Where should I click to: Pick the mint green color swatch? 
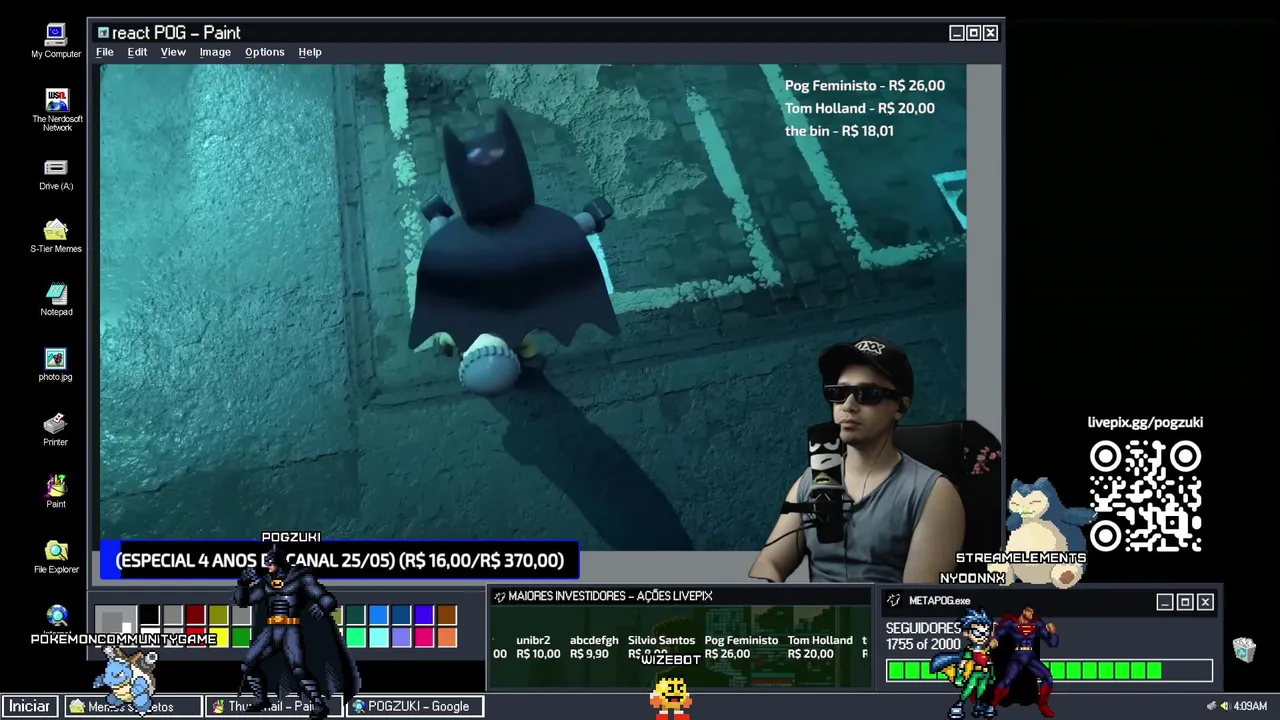point(356,637)
